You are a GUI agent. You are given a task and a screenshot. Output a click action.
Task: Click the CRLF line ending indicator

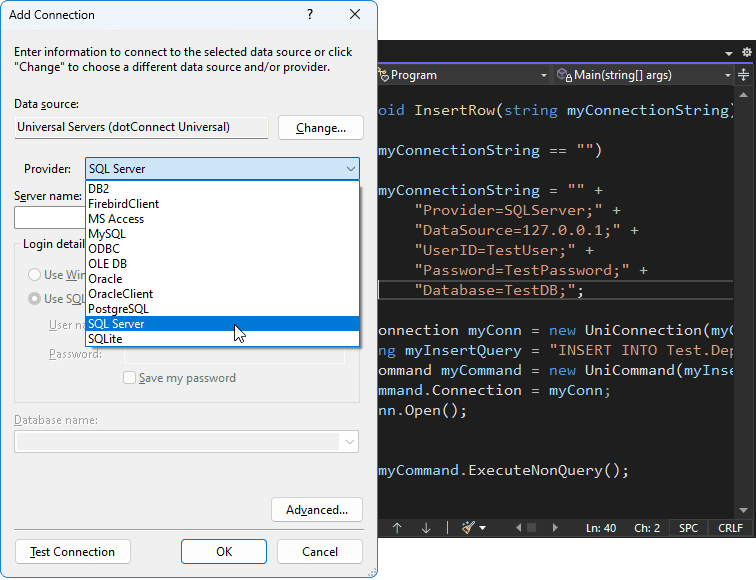click(730, 528)
